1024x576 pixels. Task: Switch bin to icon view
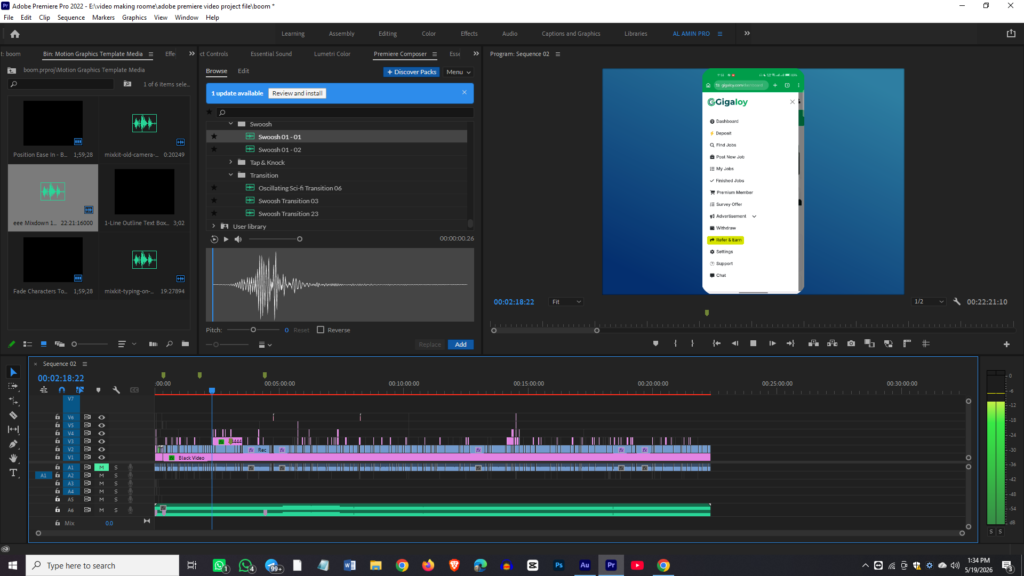44,344
